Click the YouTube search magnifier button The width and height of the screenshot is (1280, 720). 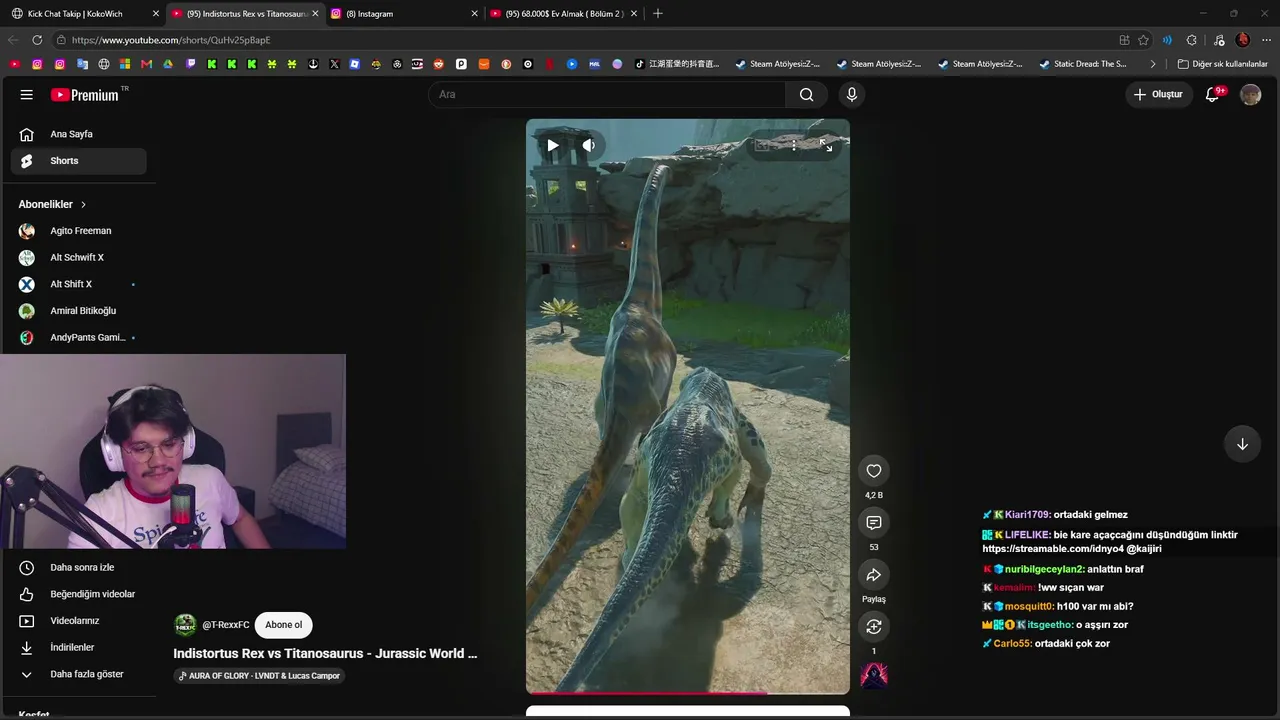pyautogui.click(x=806, y=95)
